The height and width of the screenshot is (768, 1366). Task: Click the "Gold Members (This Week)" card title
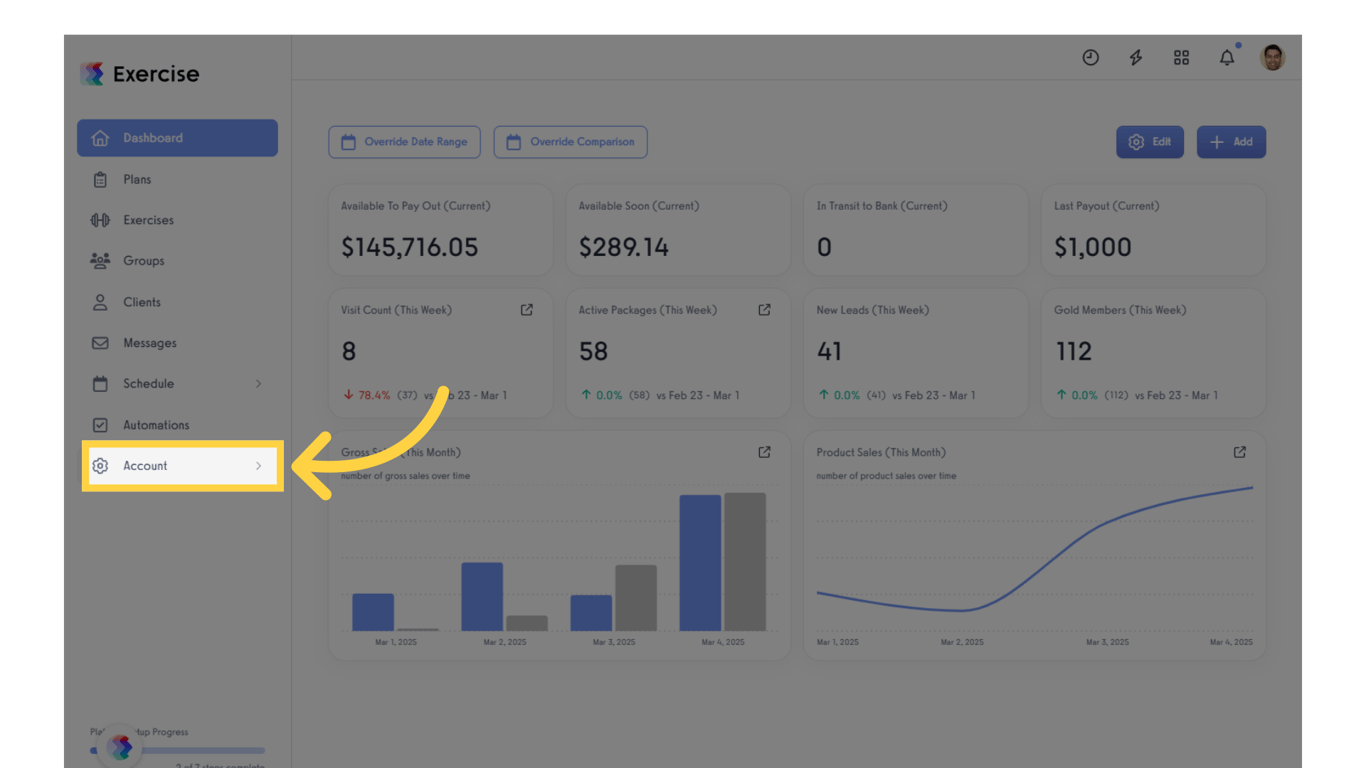coord(1120,310)
